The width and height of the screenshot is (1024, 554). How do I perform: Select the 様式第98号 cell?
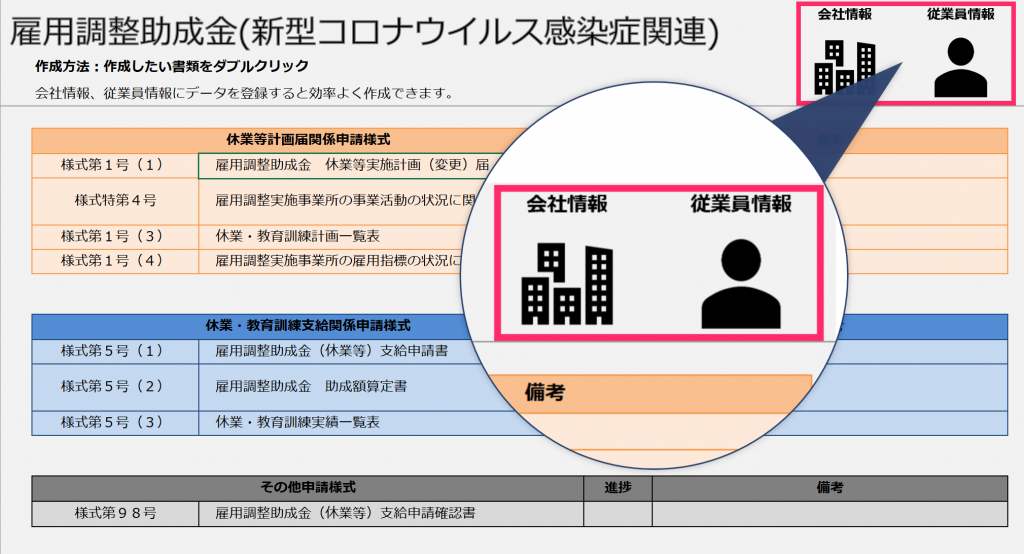click(115, 513)
